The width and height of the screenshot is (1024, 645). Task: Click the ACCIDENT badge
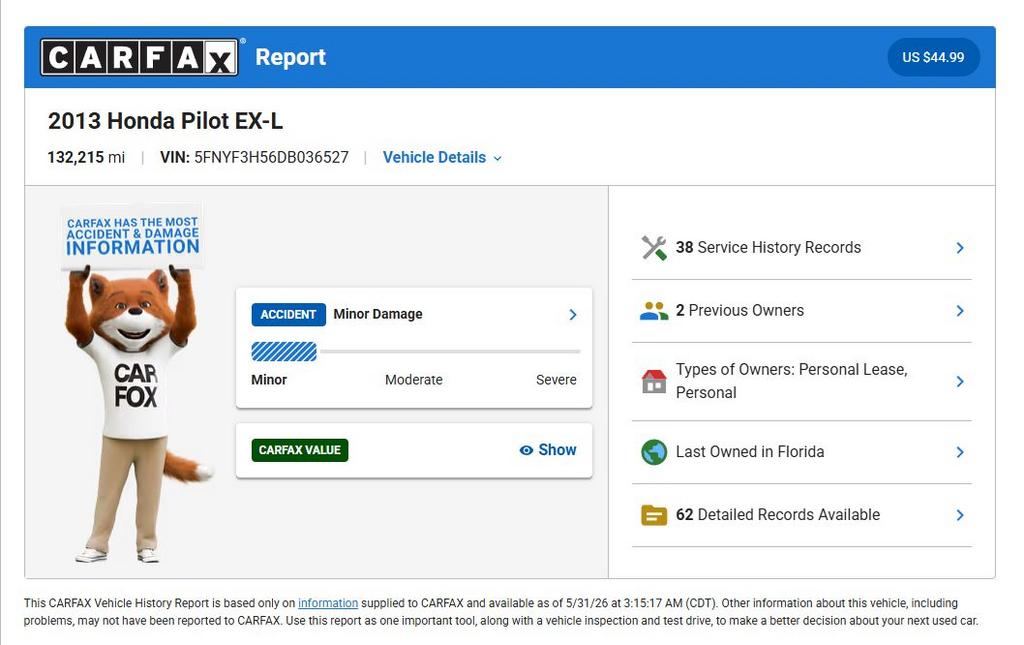[x=288, y=315]
